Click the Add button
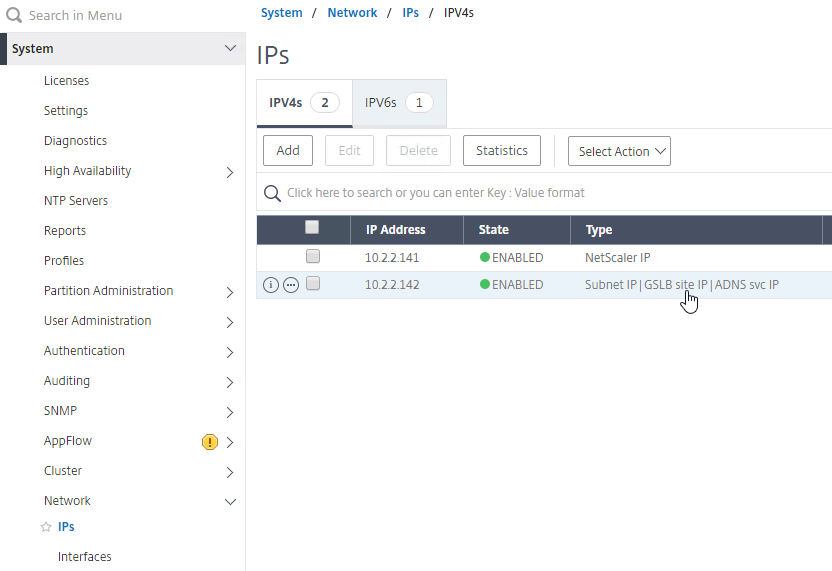This screenshot has width=832, height=571. click(x=288, y=151)
